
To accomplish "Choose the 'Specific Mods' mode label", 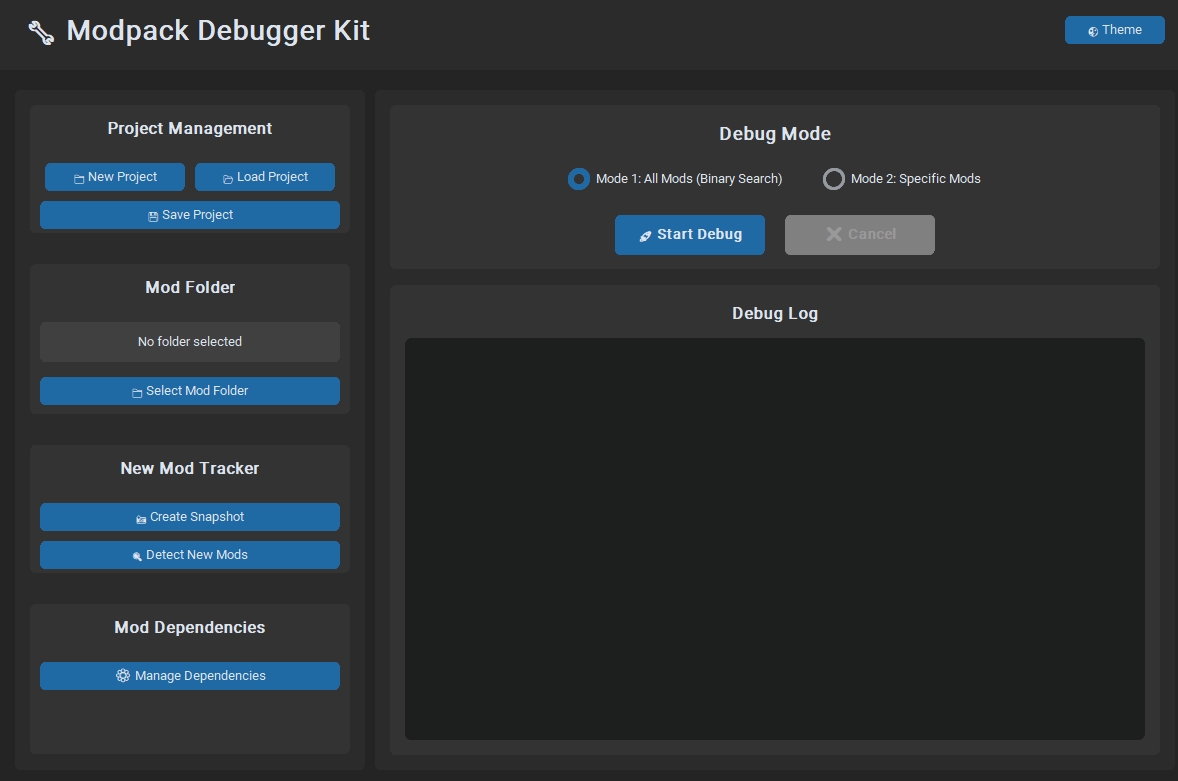I will 915,179.
